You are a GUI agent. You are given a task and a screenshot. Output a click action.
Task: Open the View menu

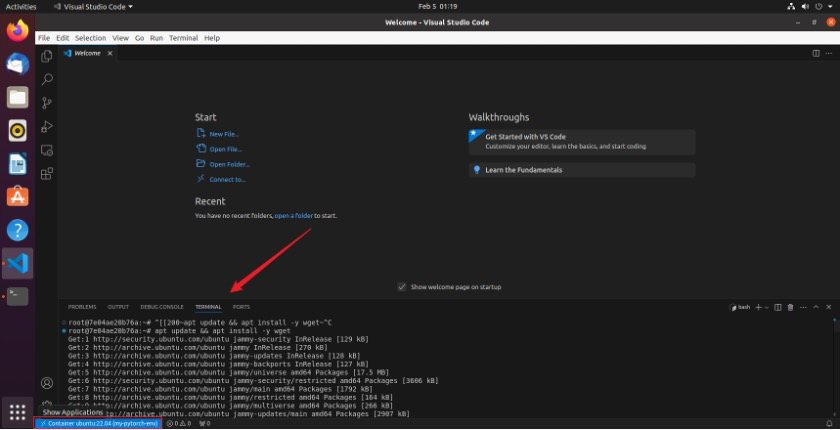pos(121,38)
